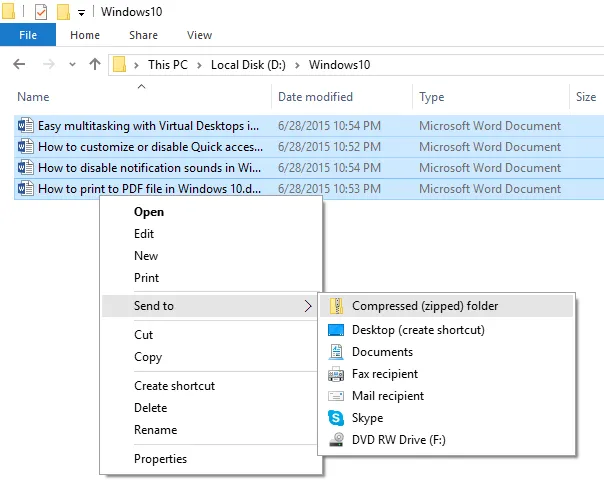
Task: Click the Fax recipient icon
Action: click(x=336, y=374)
